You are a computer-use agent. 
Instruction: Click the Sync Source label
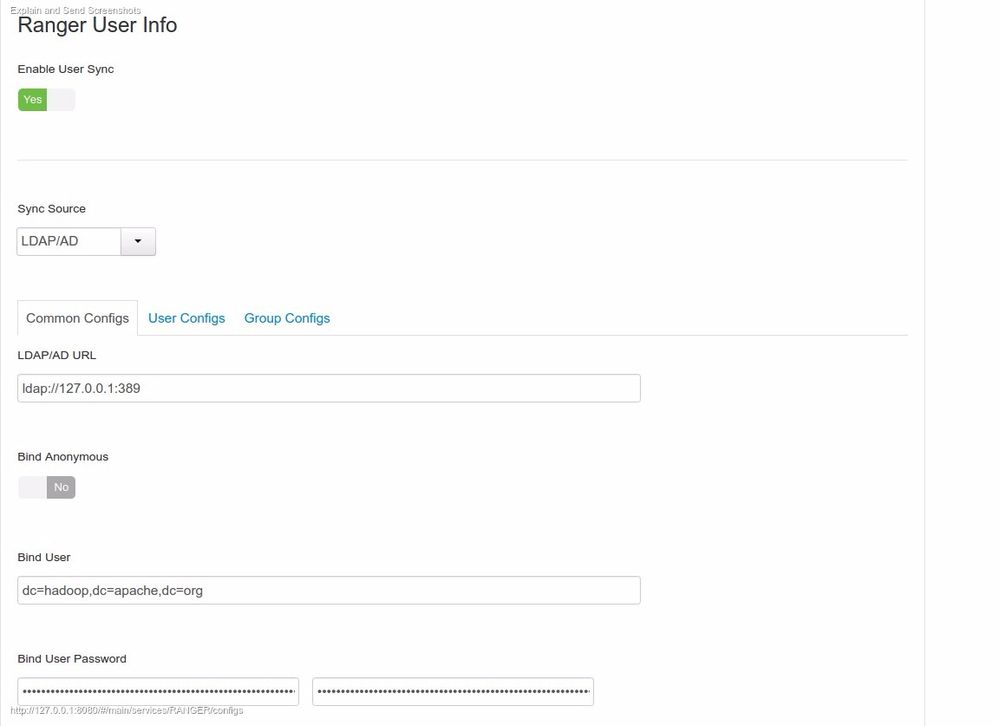click(52, 209)
